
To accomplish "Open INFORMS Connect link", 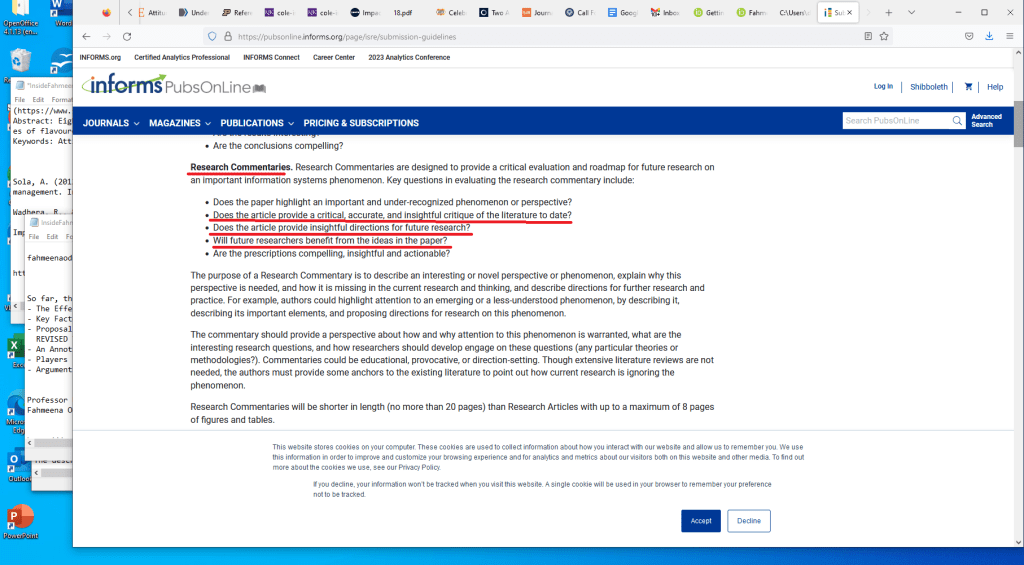I will pos(271,57).
